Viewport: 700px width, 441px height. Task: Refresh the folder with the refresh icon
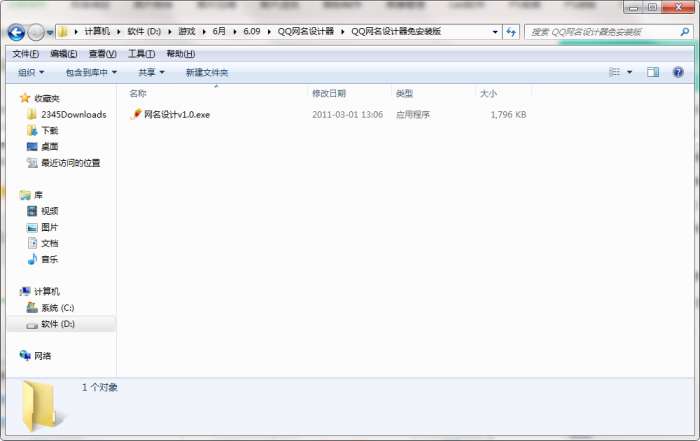click(x=511, y=32)
